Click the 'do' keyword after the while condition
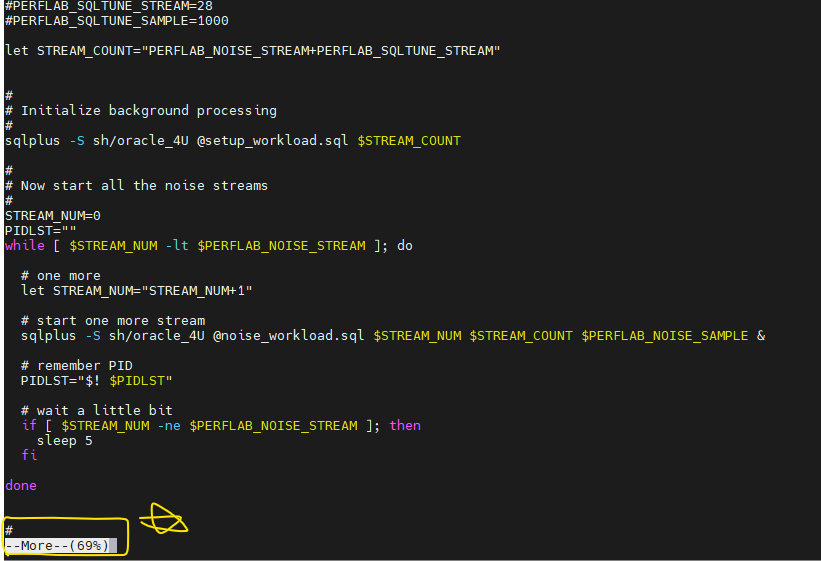 pyautogui.click(x=405, y=246)
